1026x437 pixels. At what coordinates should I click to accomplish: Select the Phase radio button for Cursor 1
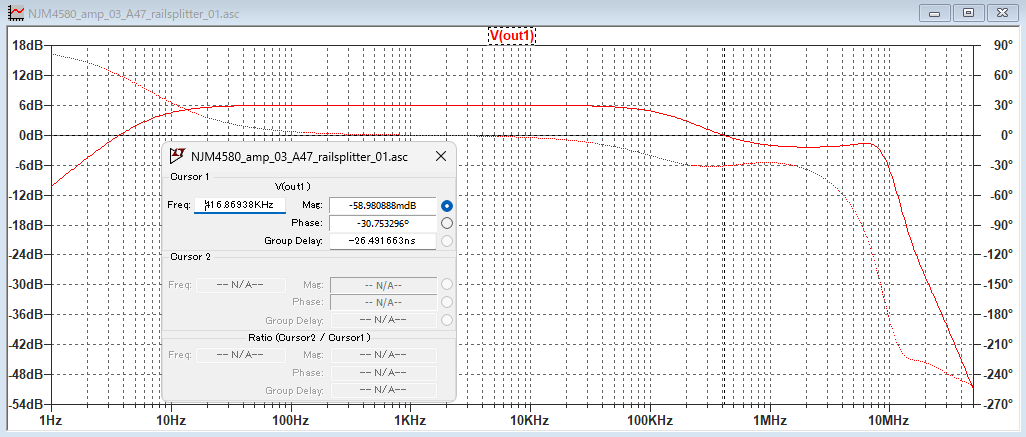(x=447, y=223)
